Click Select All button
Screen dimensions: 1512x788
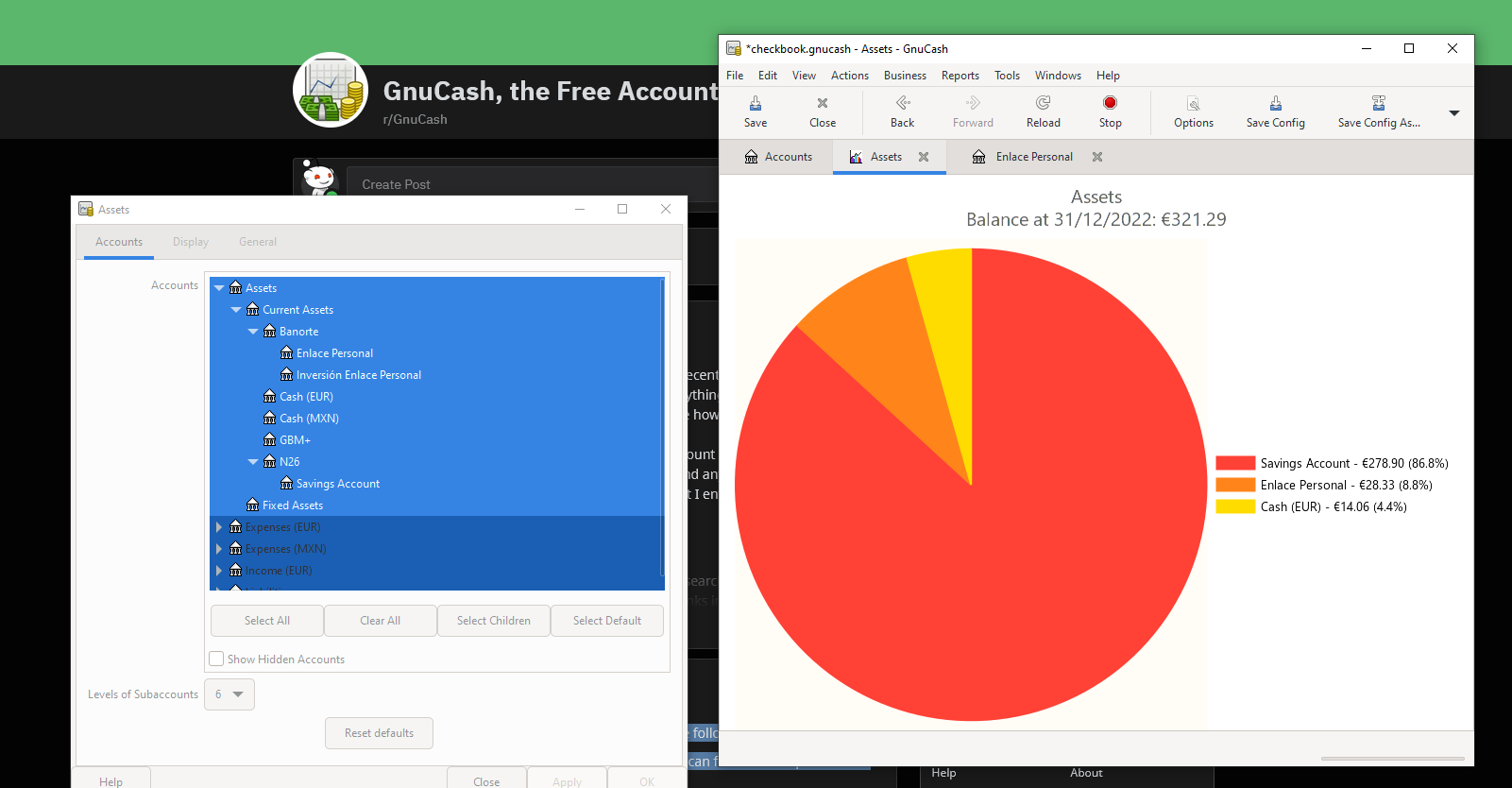[x=267, y=621]
